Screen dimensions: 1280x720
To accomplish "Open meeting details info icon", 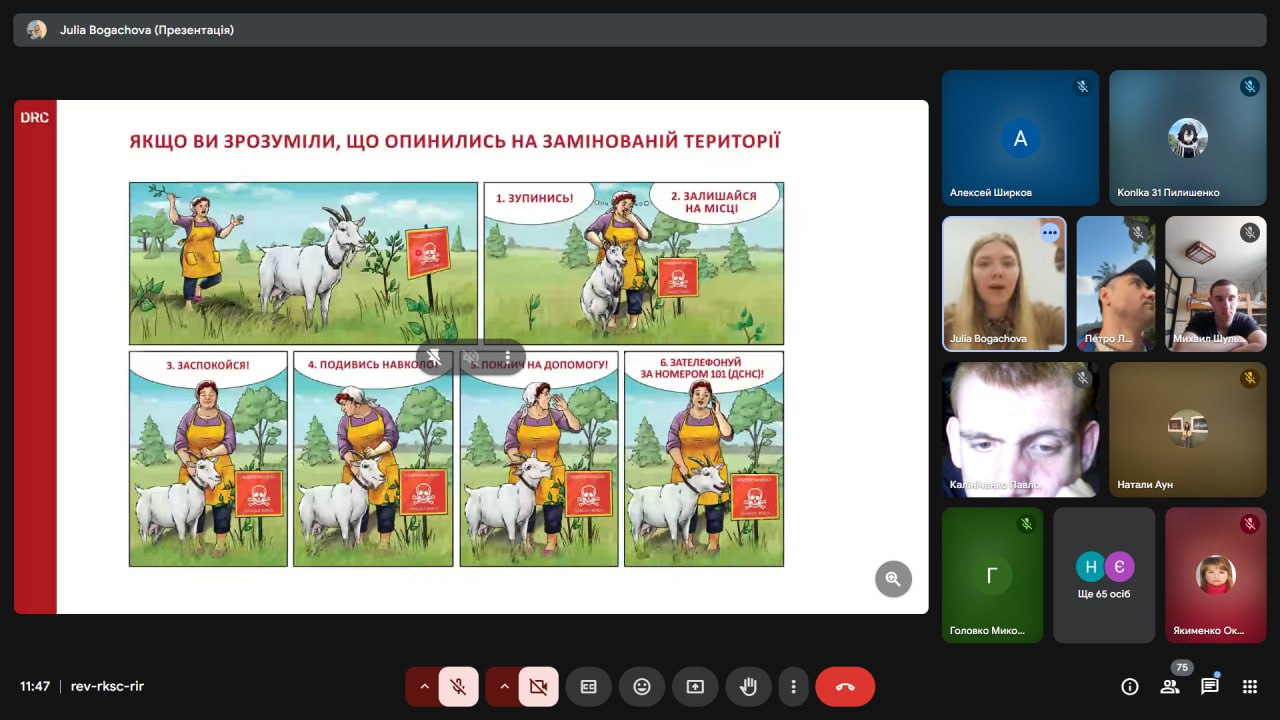I will 1130,687.
